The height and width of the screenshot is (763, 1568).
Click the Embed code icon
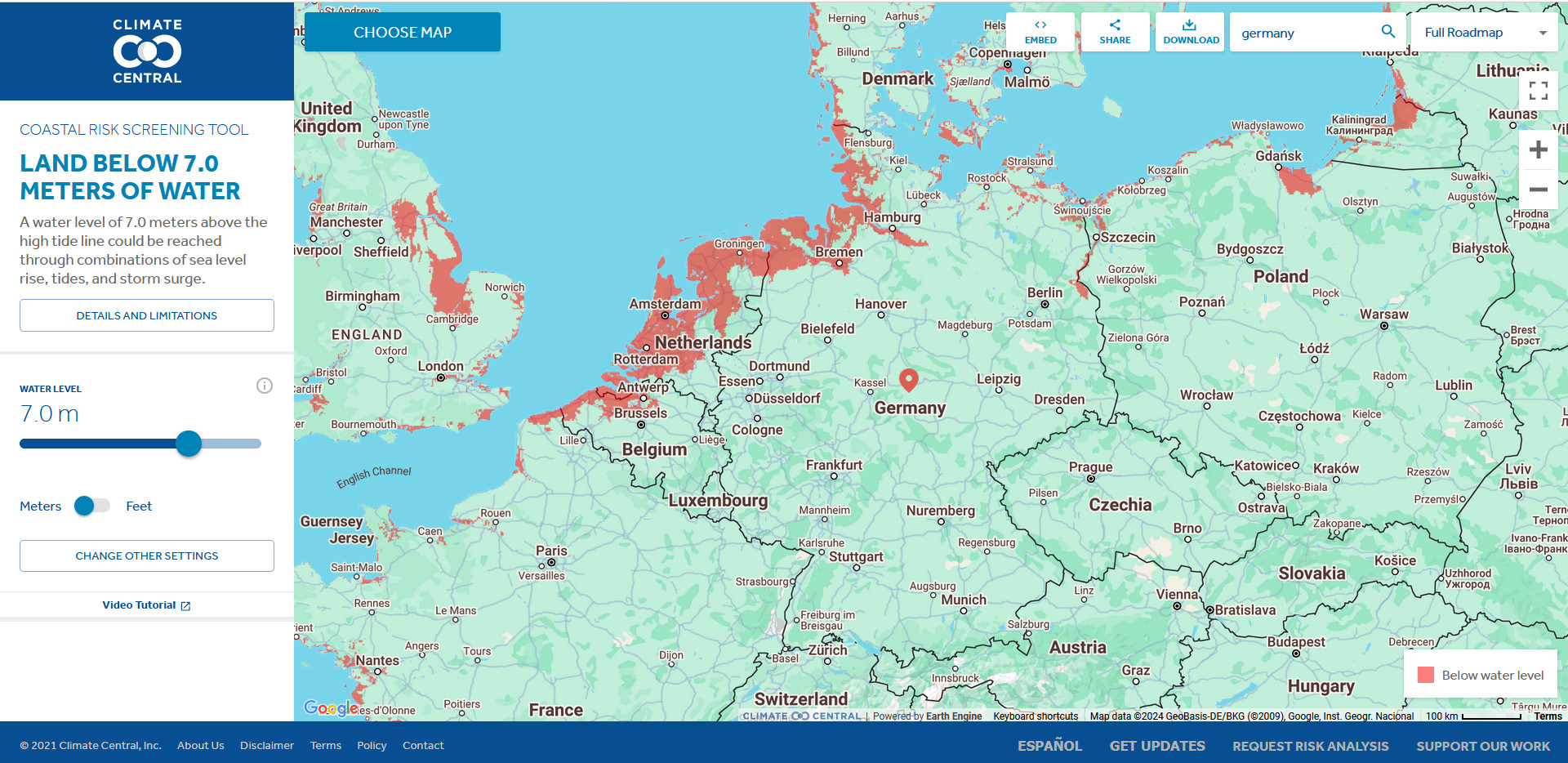[x=1040, y=25]
